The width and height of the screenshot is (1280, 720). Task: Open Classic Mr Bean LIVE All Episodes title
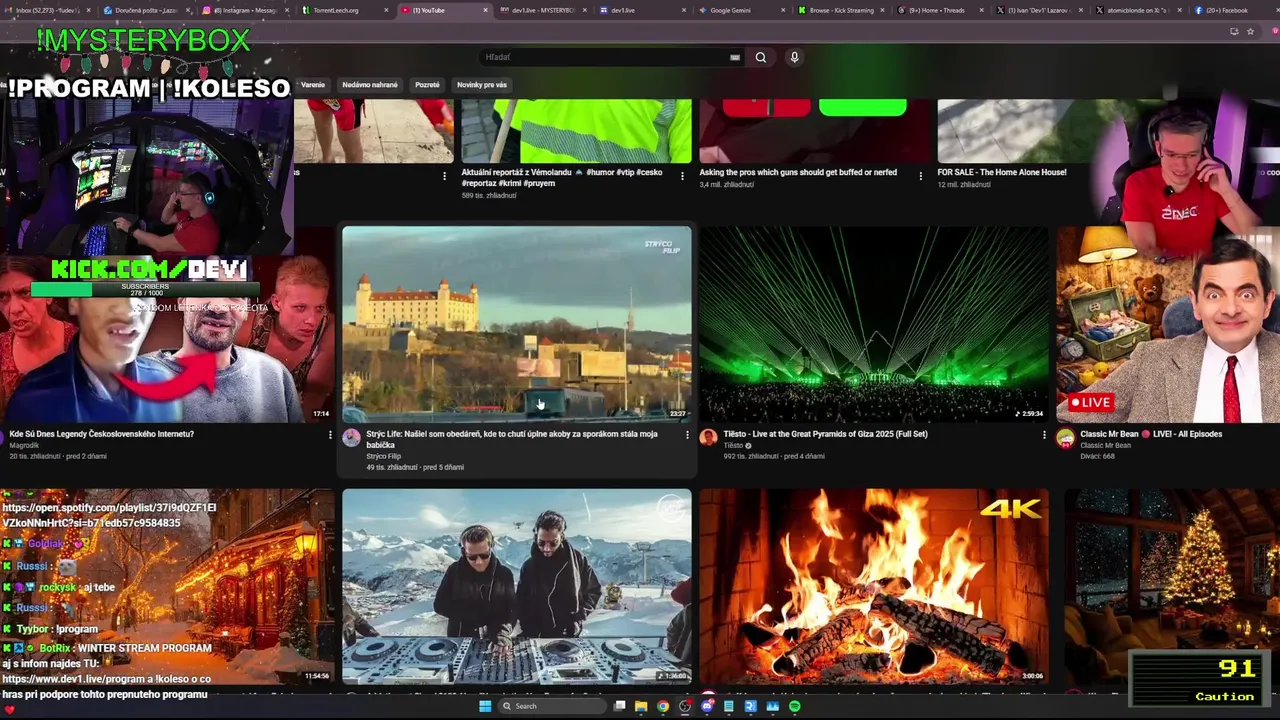point(1151,434)
